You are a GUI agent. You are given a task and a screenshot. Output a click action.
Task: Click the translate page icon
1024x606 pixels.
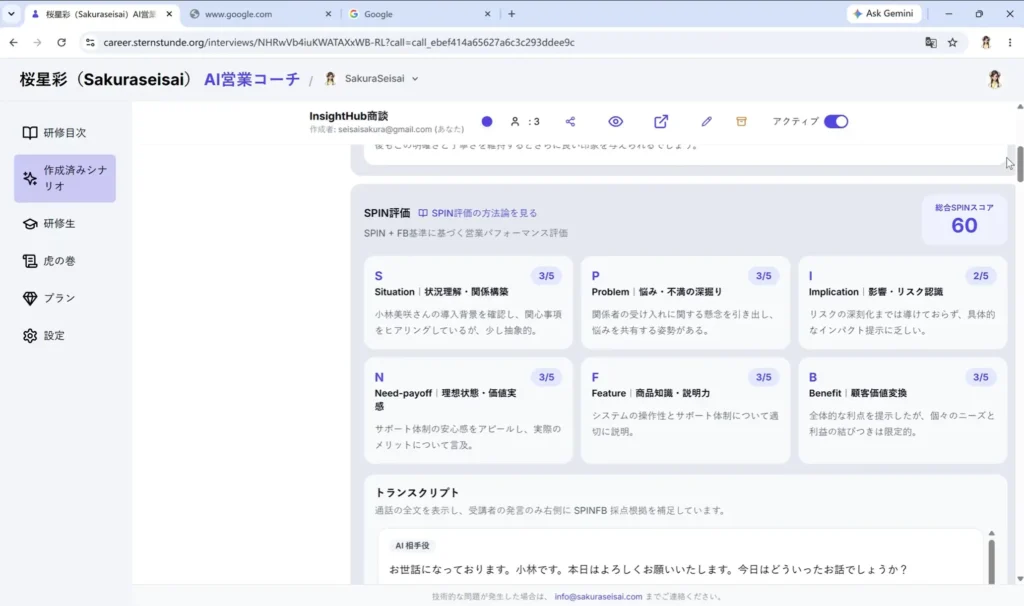click(x=931, y=42)
